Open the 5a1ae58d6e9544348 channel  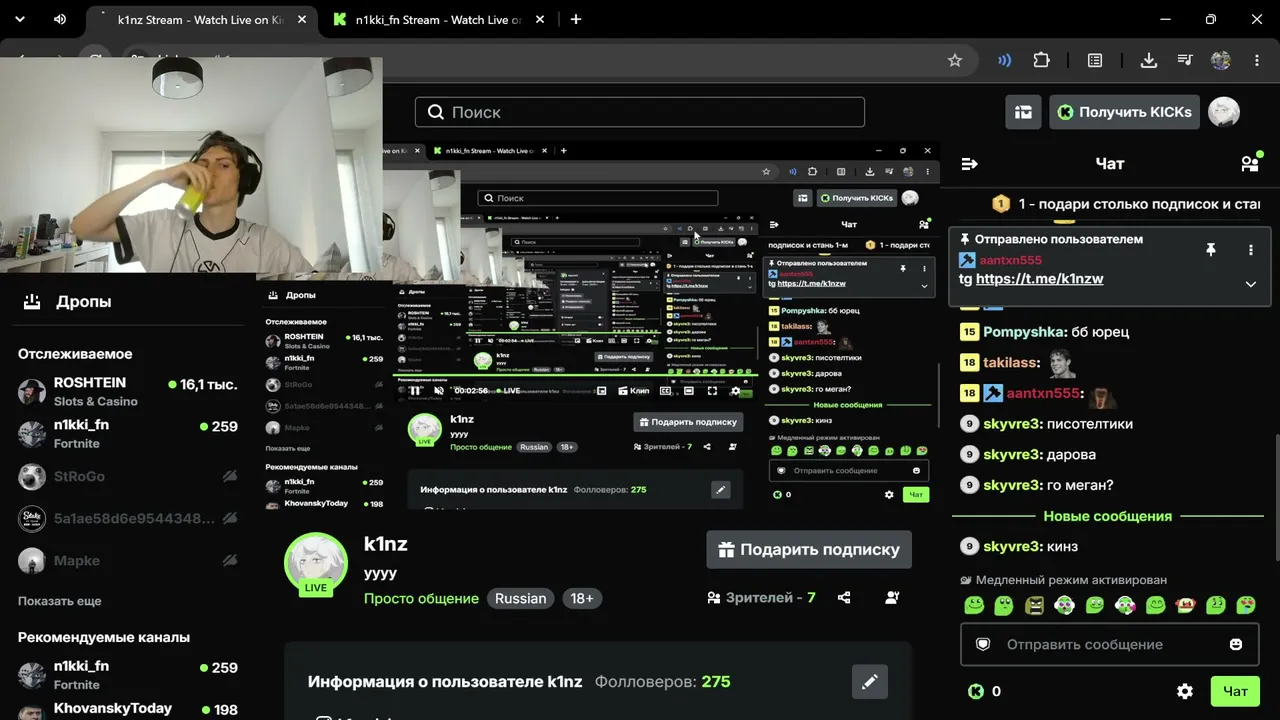point(127,518)
